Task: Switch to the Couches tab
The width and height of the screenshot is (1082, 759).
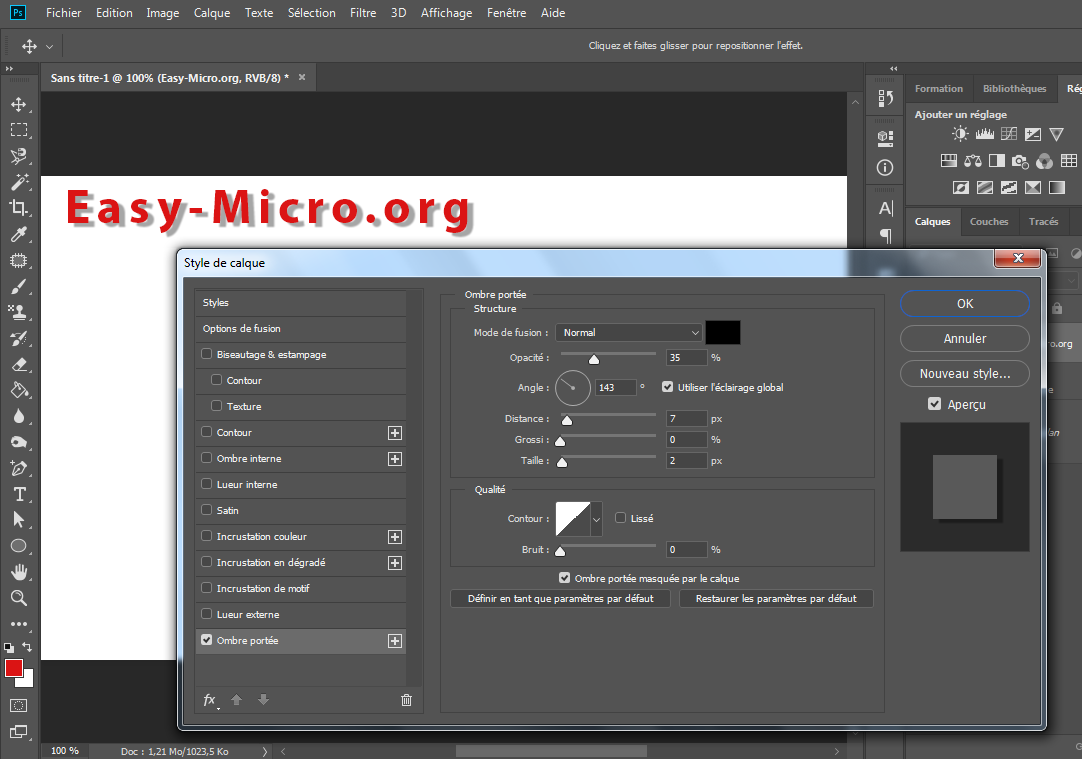Action: tap(989, 221)
